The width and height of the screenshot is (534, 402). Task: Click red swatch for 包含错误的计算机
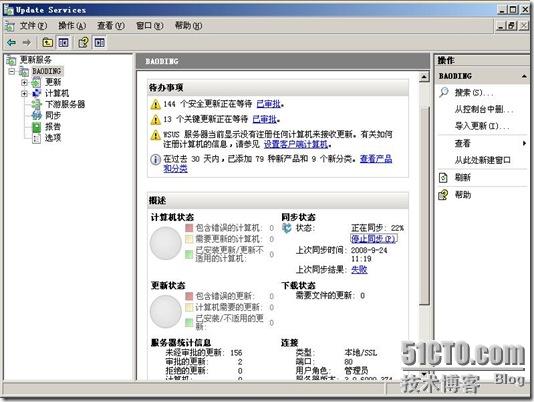(189, 228)
